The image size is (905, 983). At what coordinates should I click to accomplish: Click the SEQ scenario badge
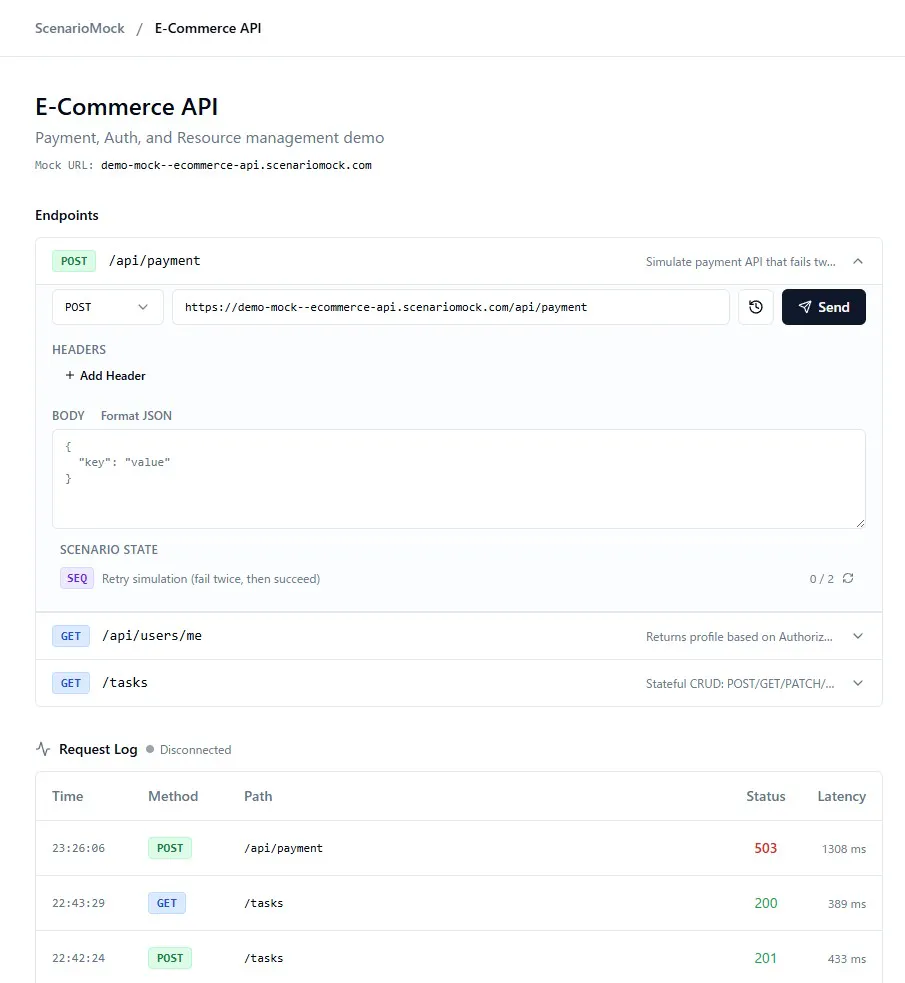(x=77, y=578)
